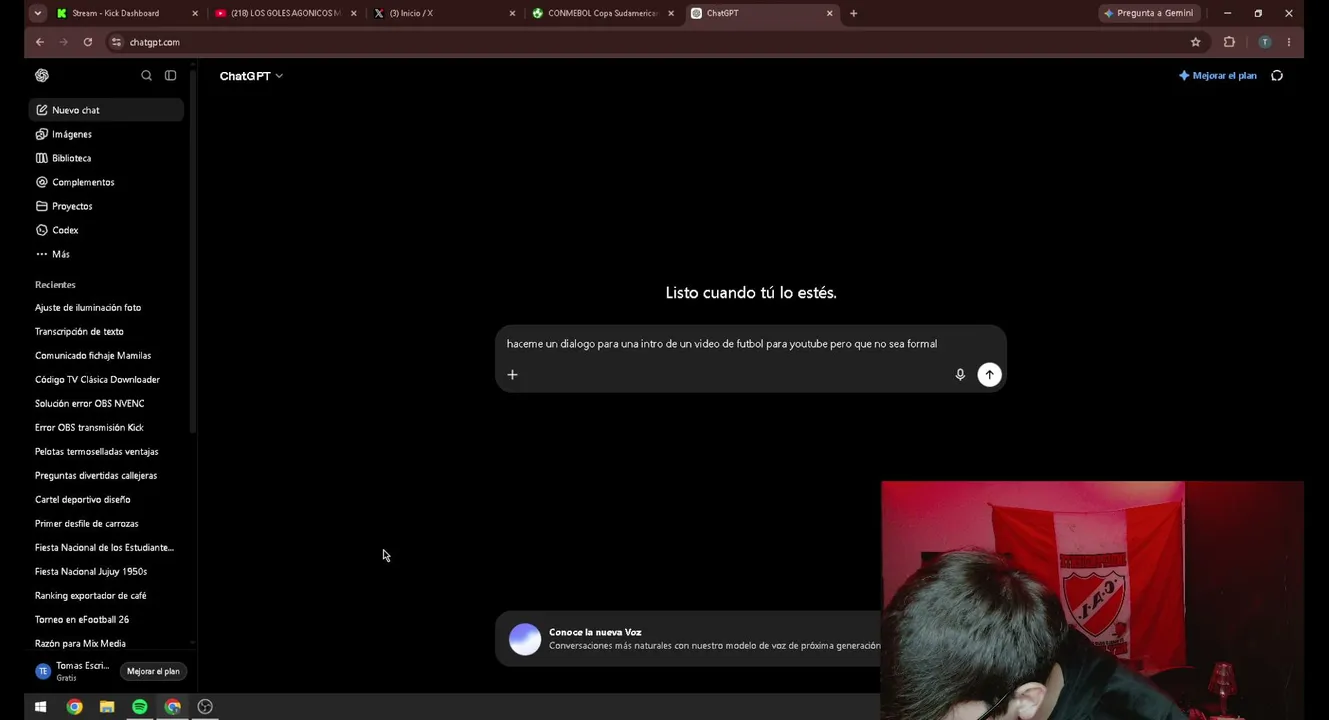Viewport: 1329px width, 720px height.
Task: Click the site information icon in address bar
Action: [x=117, y=42]
